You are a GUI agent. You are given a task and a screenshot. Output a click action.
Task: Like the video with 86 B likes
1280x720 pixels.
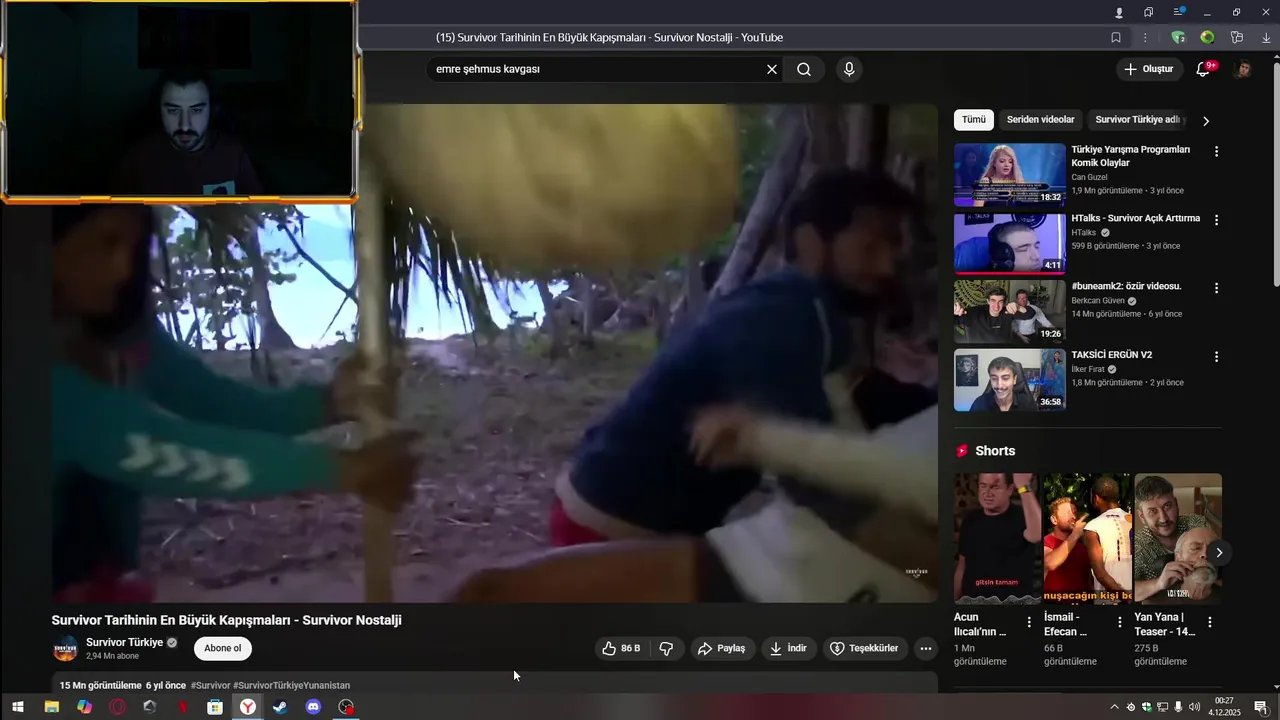coord(621,648)
